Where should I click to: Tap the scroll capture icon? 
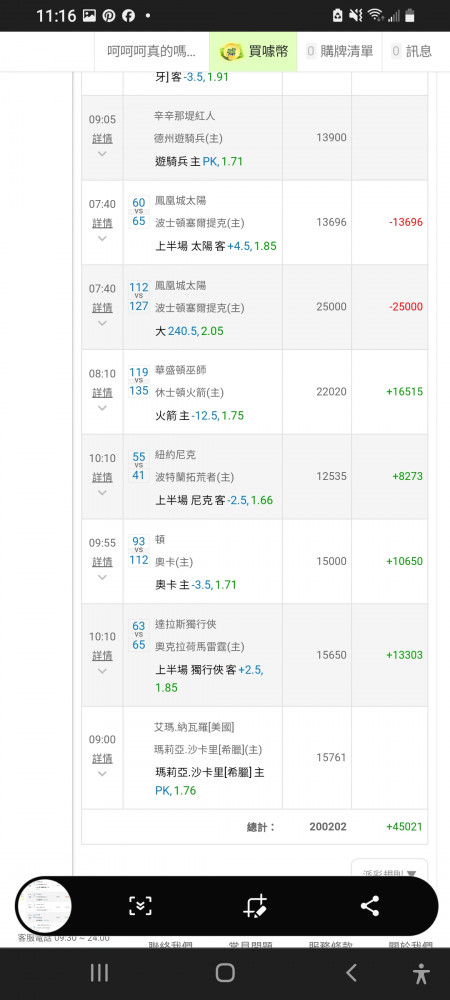140,906
